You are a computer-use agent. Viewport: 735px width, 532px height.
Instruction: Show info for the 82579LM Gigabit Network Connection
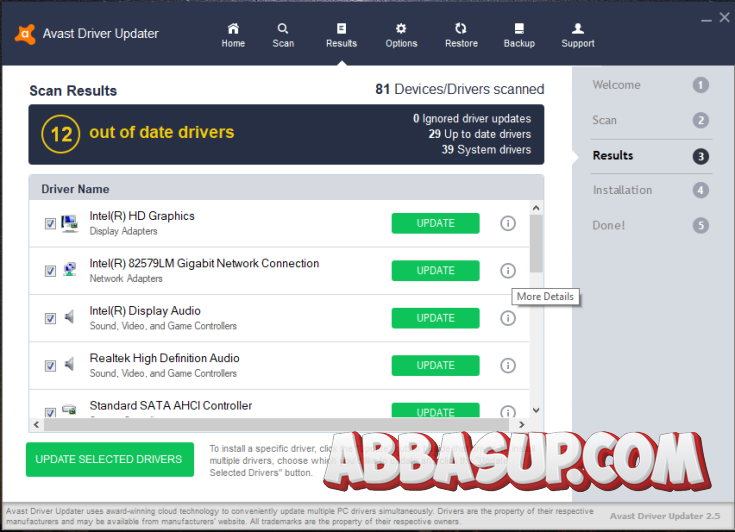[x=508, y=270]
